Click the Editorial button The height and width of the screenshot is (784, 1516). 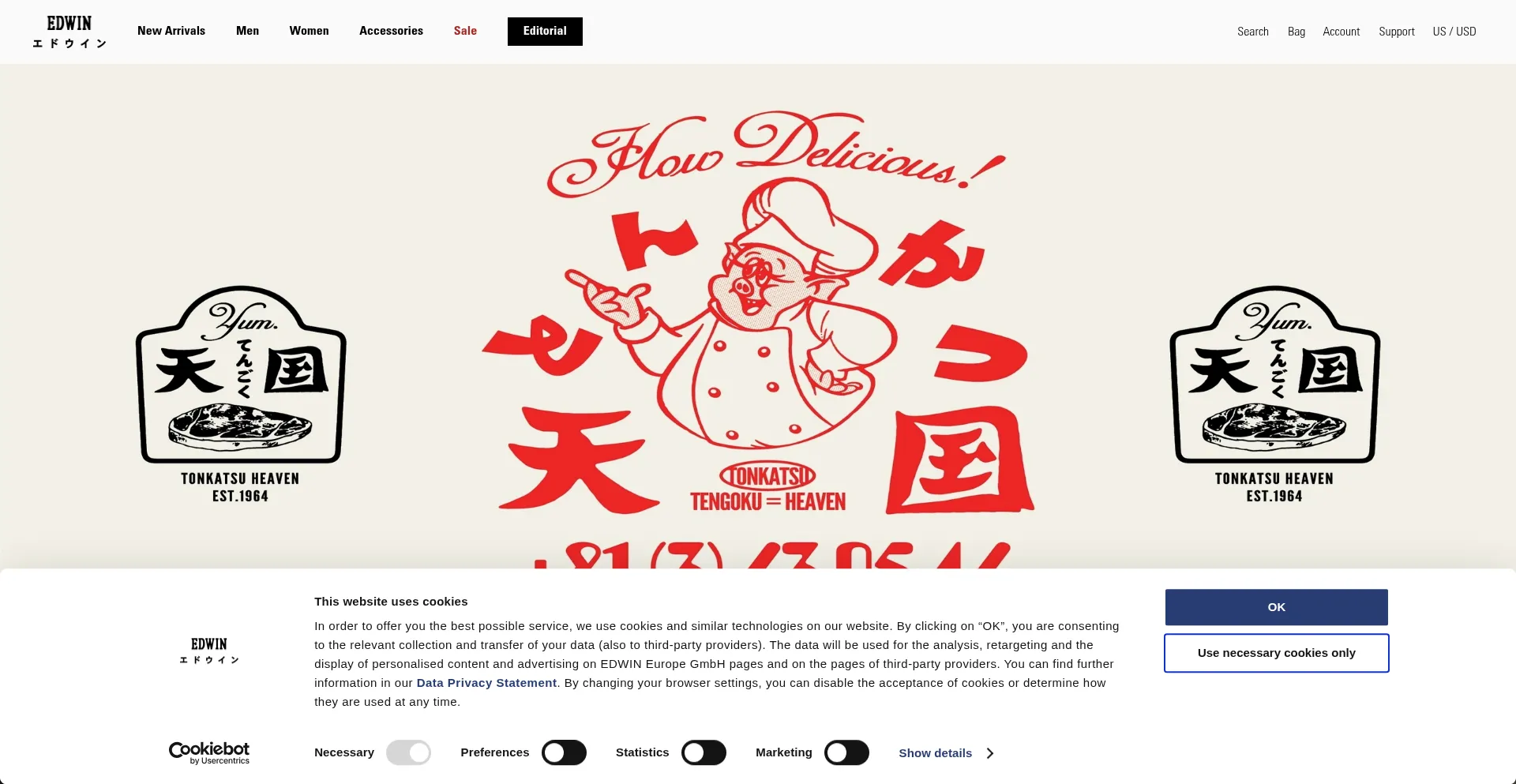click(x=545, y=32)
